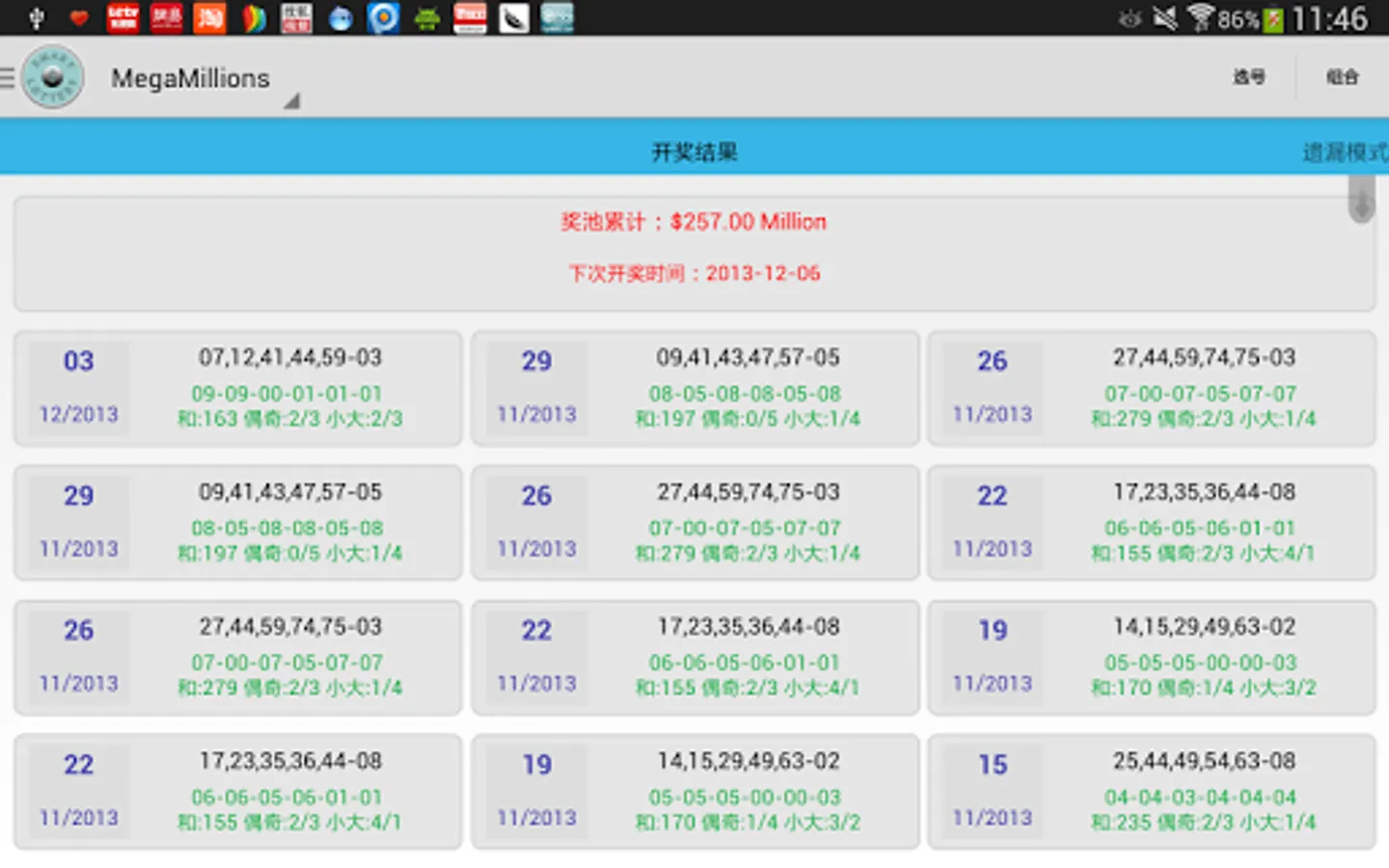Tap the round lottery app logo
The width and height of the screenshot is (1389, 868).
[x=53, y=77]
